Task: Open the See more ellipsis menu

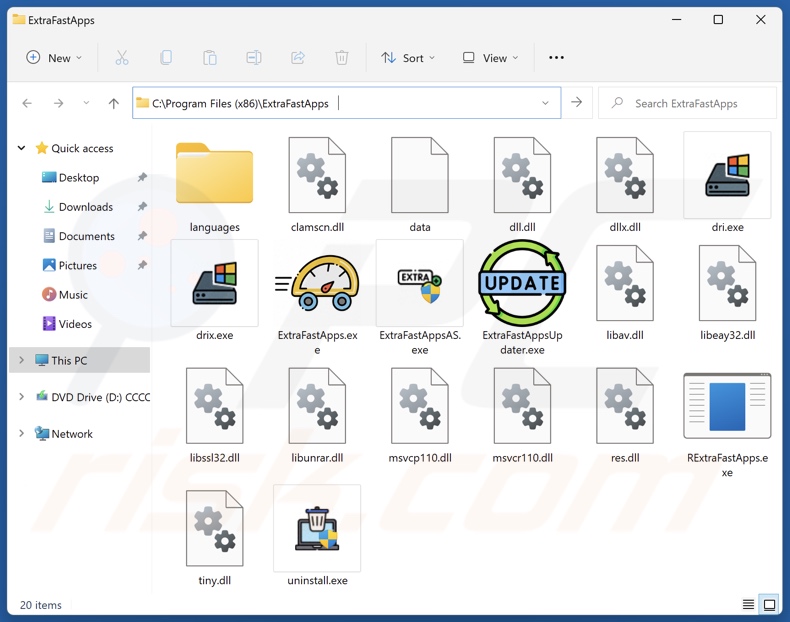Action: coord(556,58)
